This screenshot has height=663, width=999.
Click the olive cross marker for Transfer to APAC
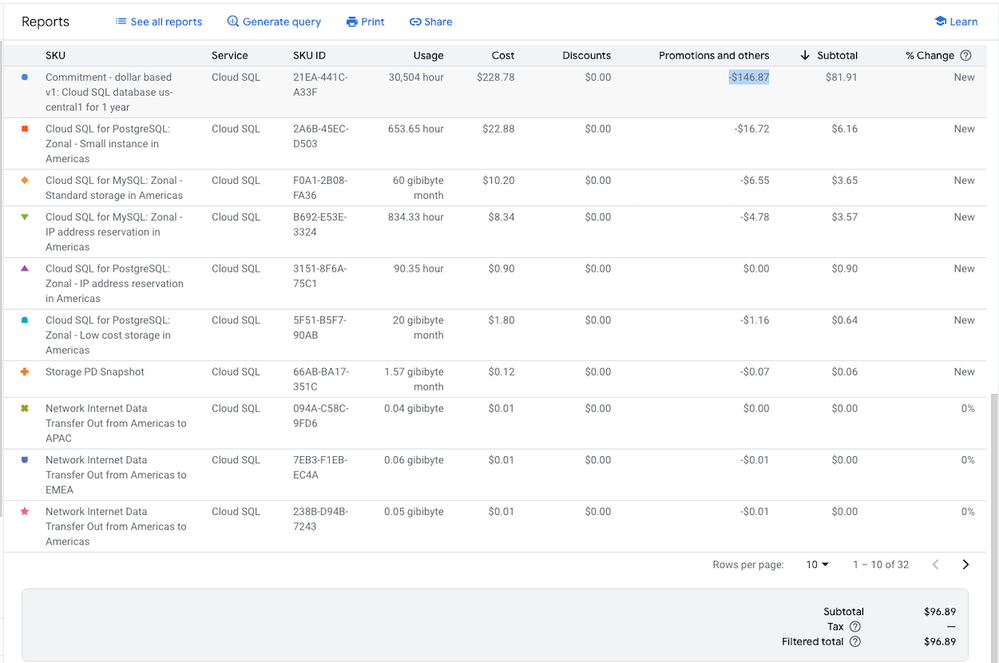point(25,408)
